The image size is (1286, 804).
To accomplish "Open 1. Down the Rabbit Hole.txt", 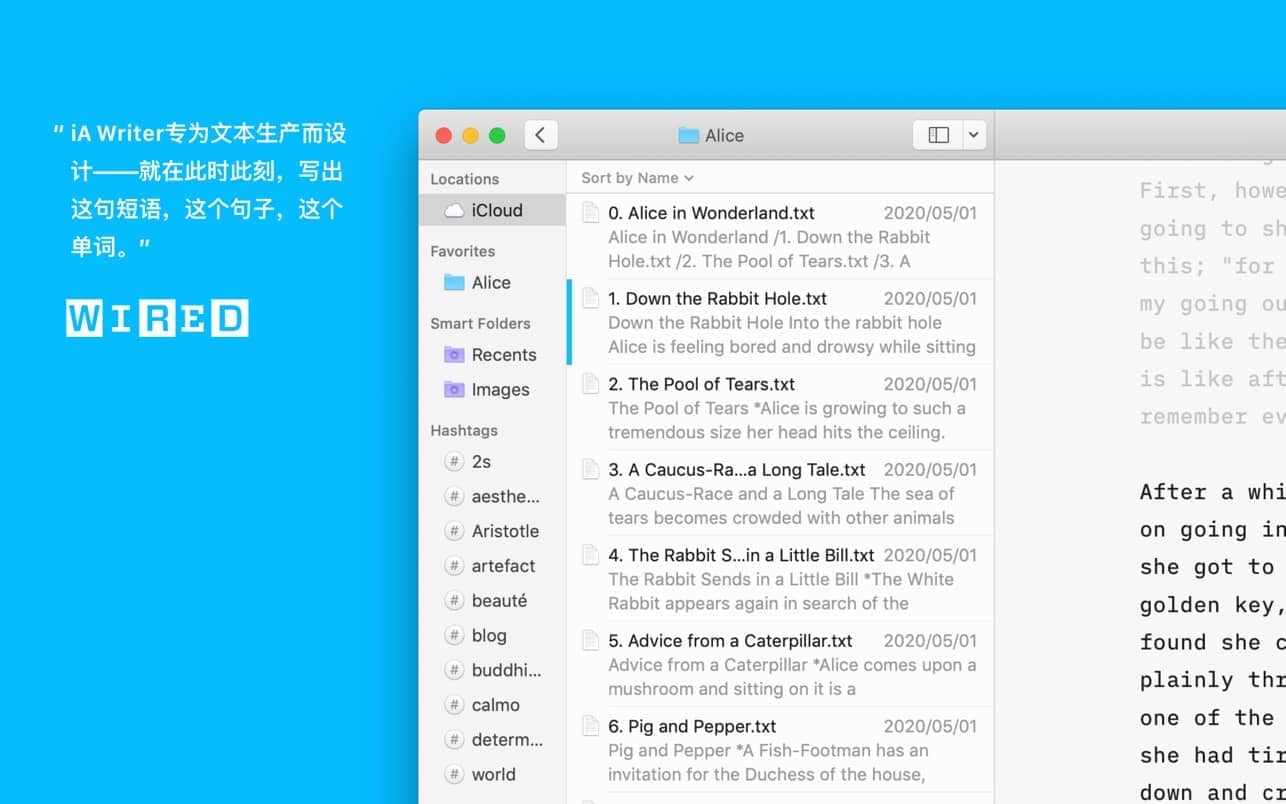I will [x=780, y=322].
